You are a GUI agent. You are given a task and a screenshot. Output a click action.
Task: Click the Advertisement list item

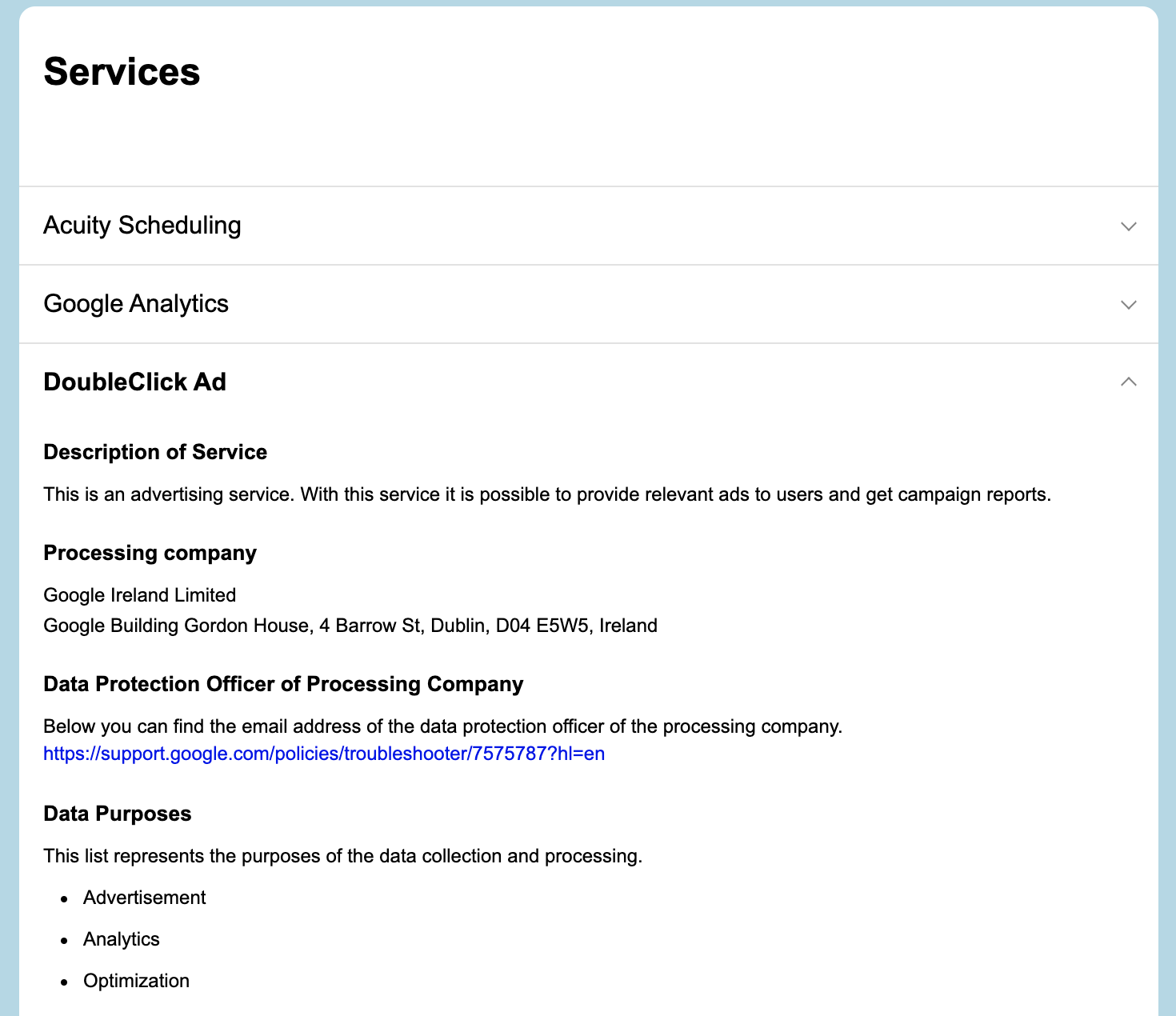coord(145,898)
